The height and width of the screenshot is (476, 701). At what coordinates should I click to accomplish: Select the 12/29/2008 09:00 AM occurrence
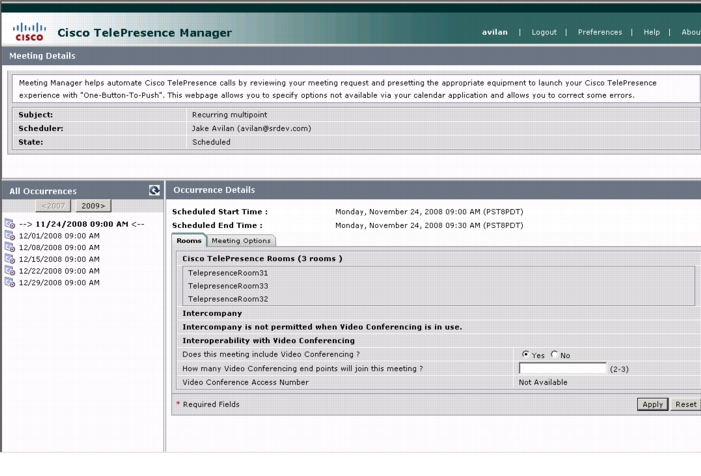pyautogui.click(x=59, y=282)
